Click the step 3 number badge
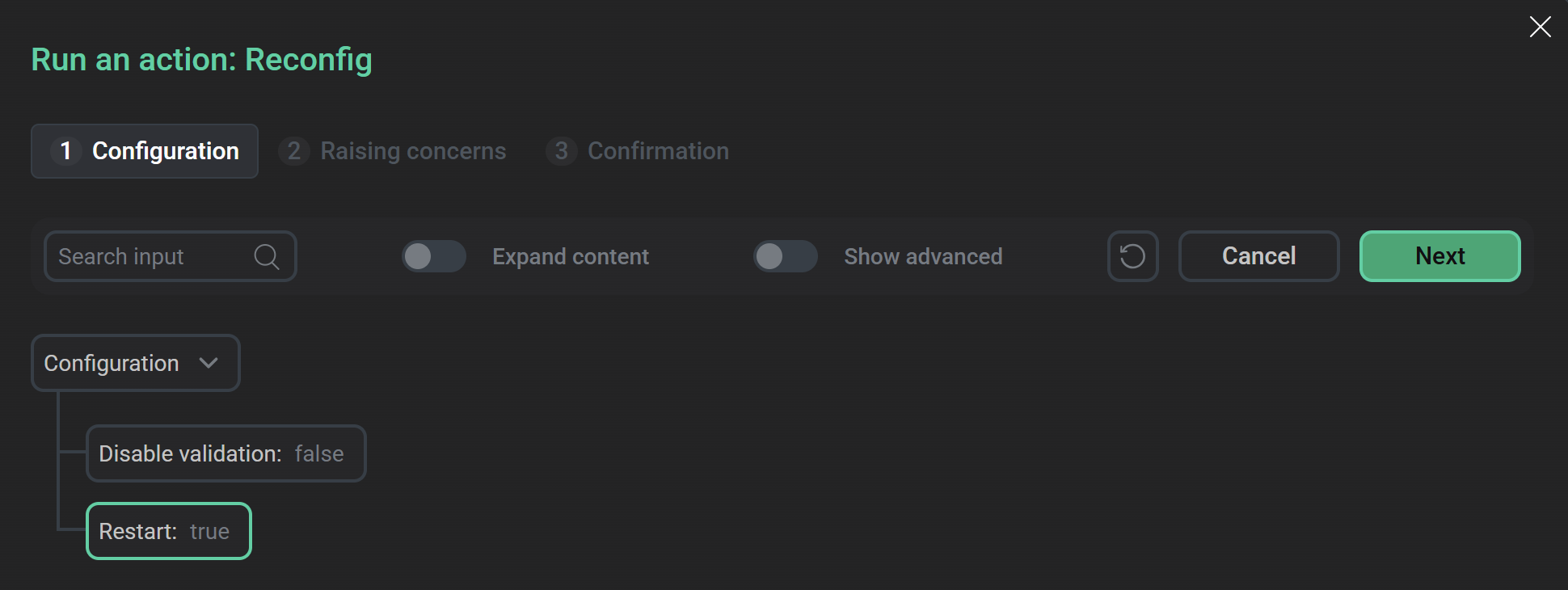Image resolution: width=1568 pixels, height=590 pixels. click(x=562, y=151)
